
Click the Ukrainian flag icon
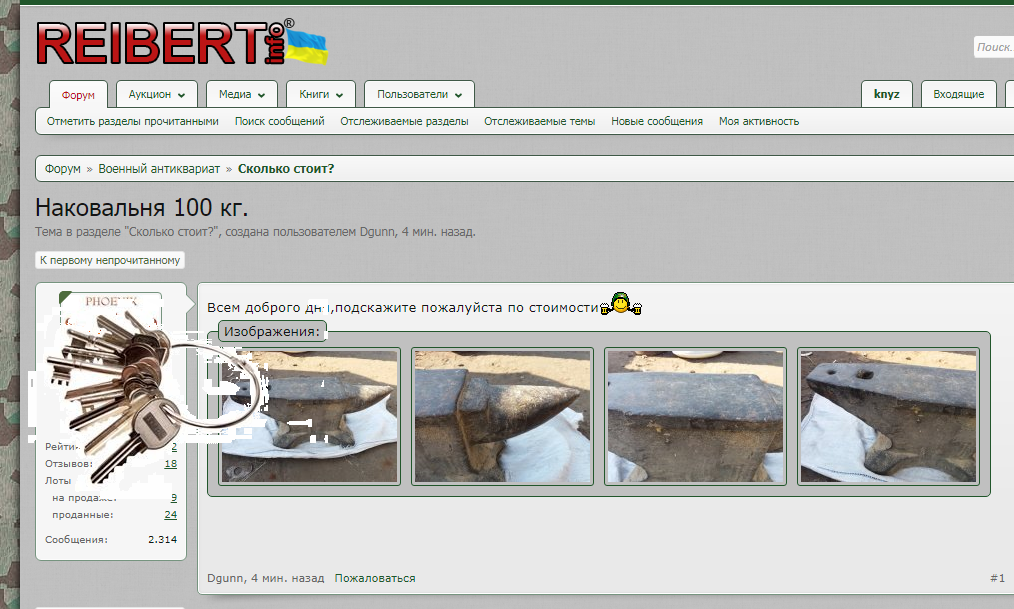coord(308,47)
